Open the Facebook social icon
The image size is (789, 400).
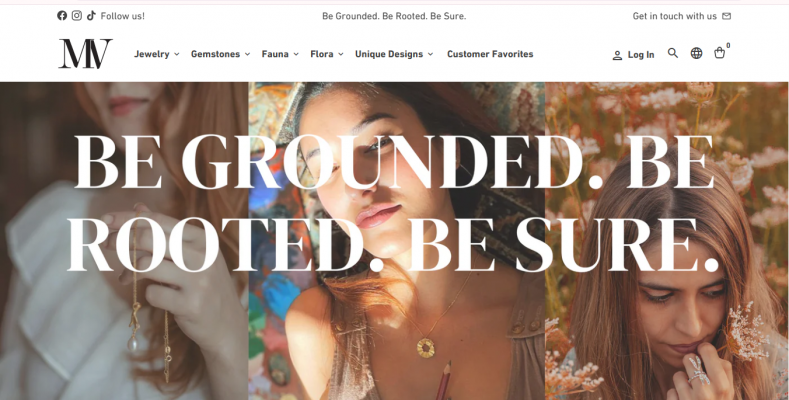click(62, 16)
